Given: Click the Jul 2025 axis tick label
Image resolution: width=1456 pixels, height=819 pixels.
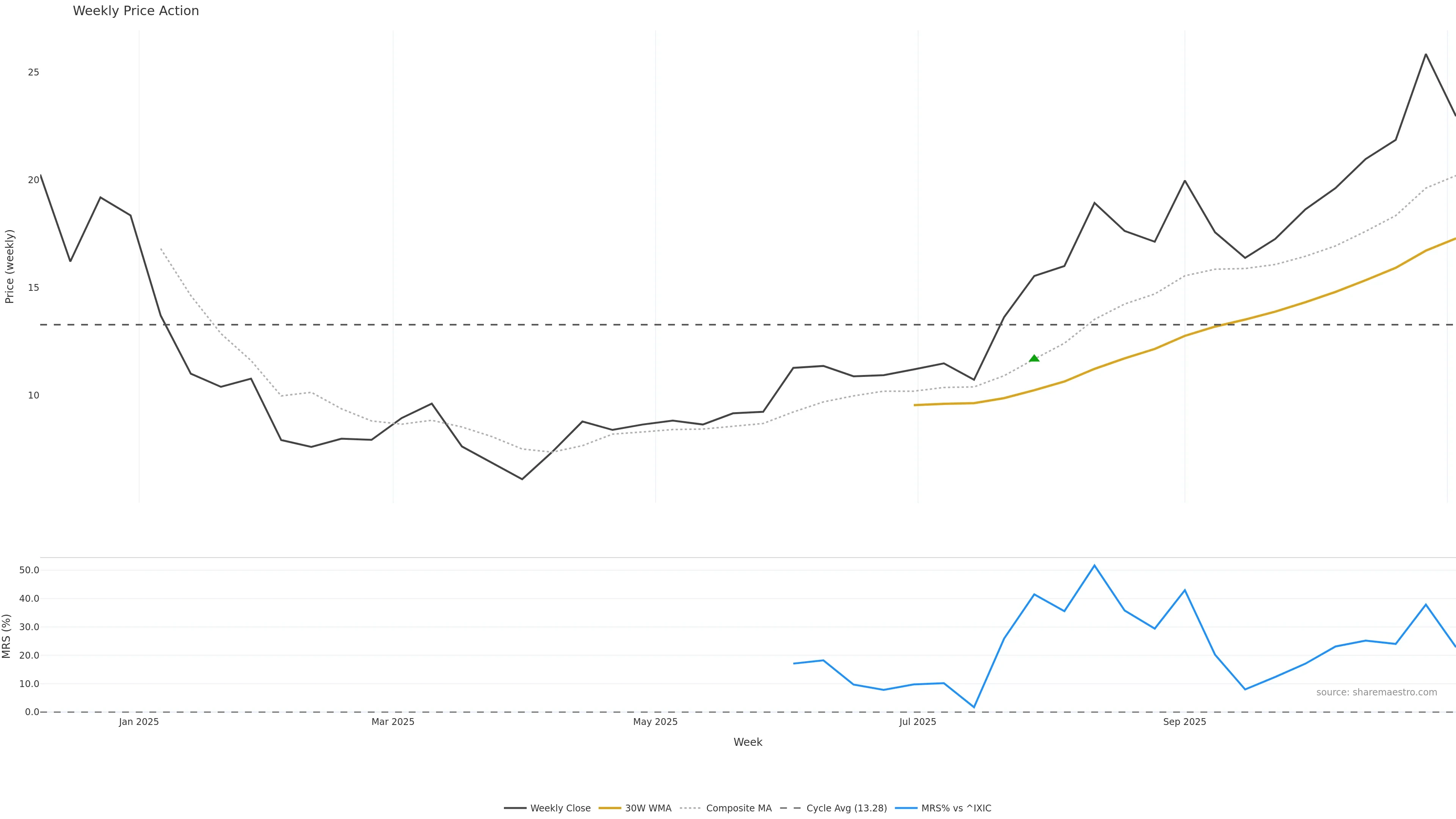Looking at the screenshot, I should pyautogui.click(x=917, y=722).
